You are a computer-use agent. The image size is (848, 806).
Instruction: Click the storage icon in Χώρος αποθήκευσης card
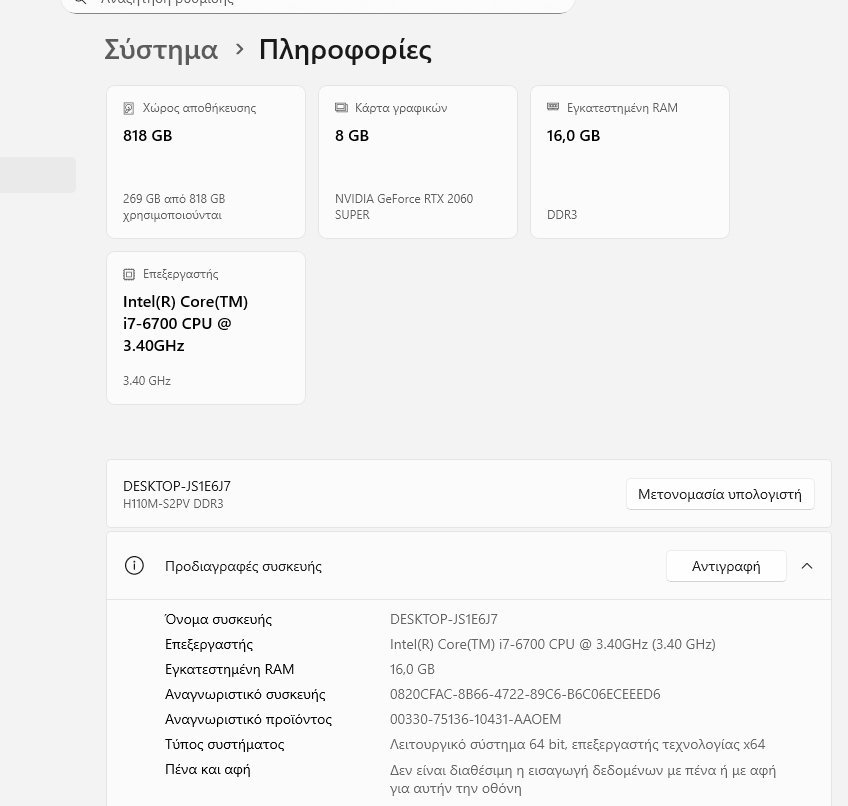(x=128, y=108)
